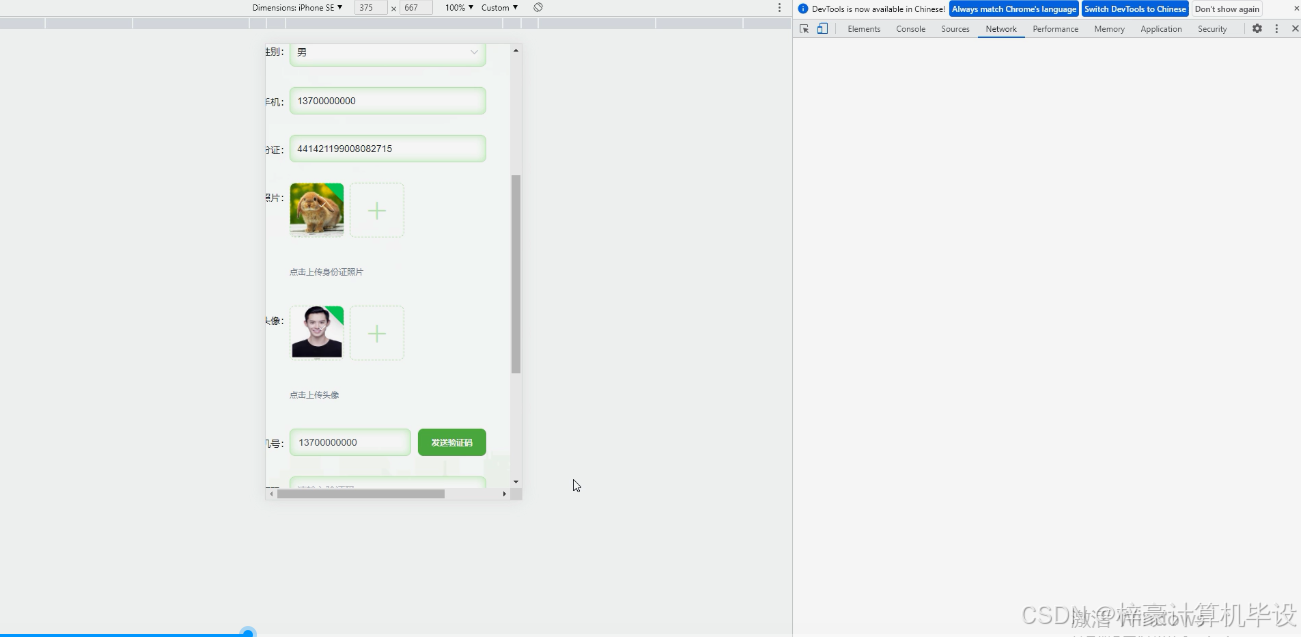Focus the phone field beside 发送验证码
The height and width of the screenshot is (637, 1301).
coord(350,442)
